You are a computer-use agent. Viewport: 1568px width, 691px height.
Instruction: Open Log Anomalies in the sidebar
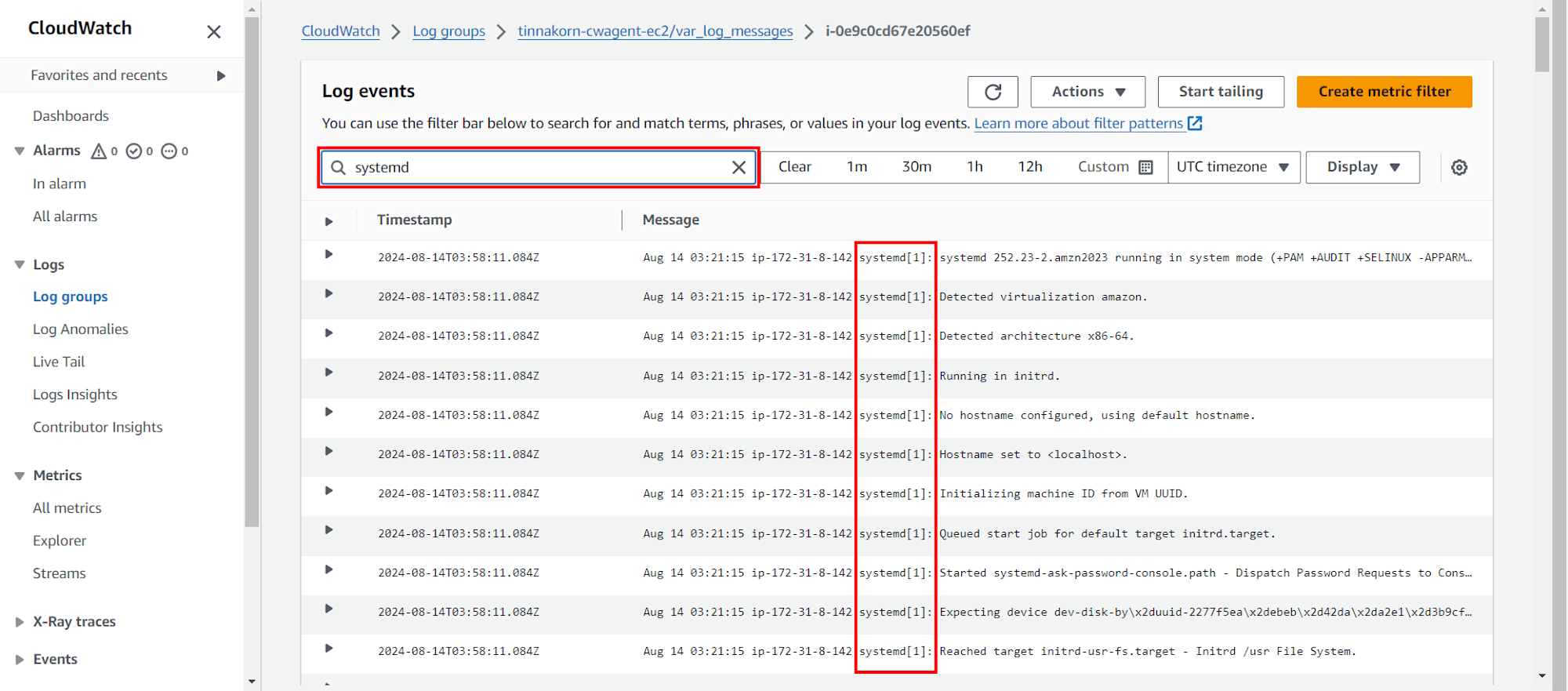pos(81,329)
